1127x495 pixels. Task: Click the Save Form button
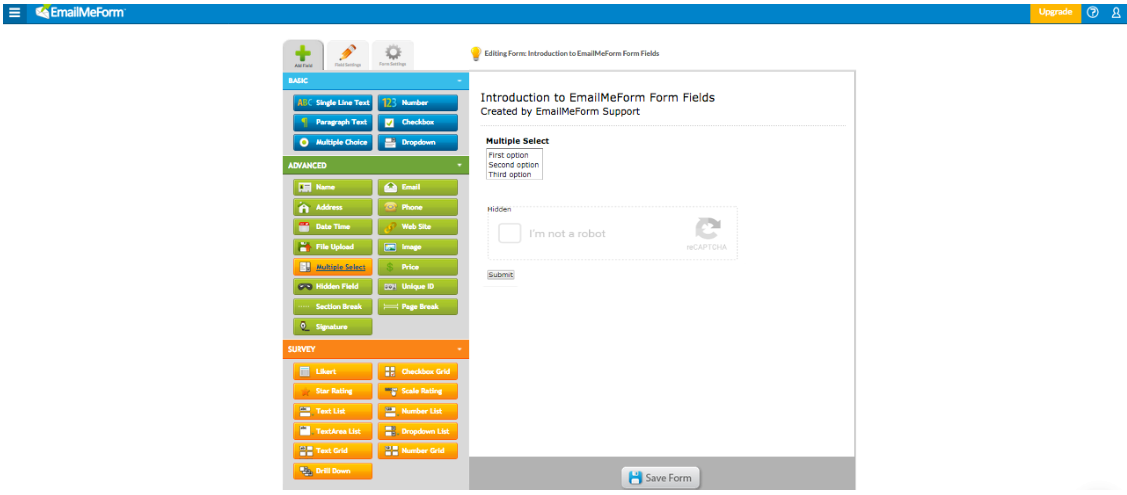click(x=661, y=478)
